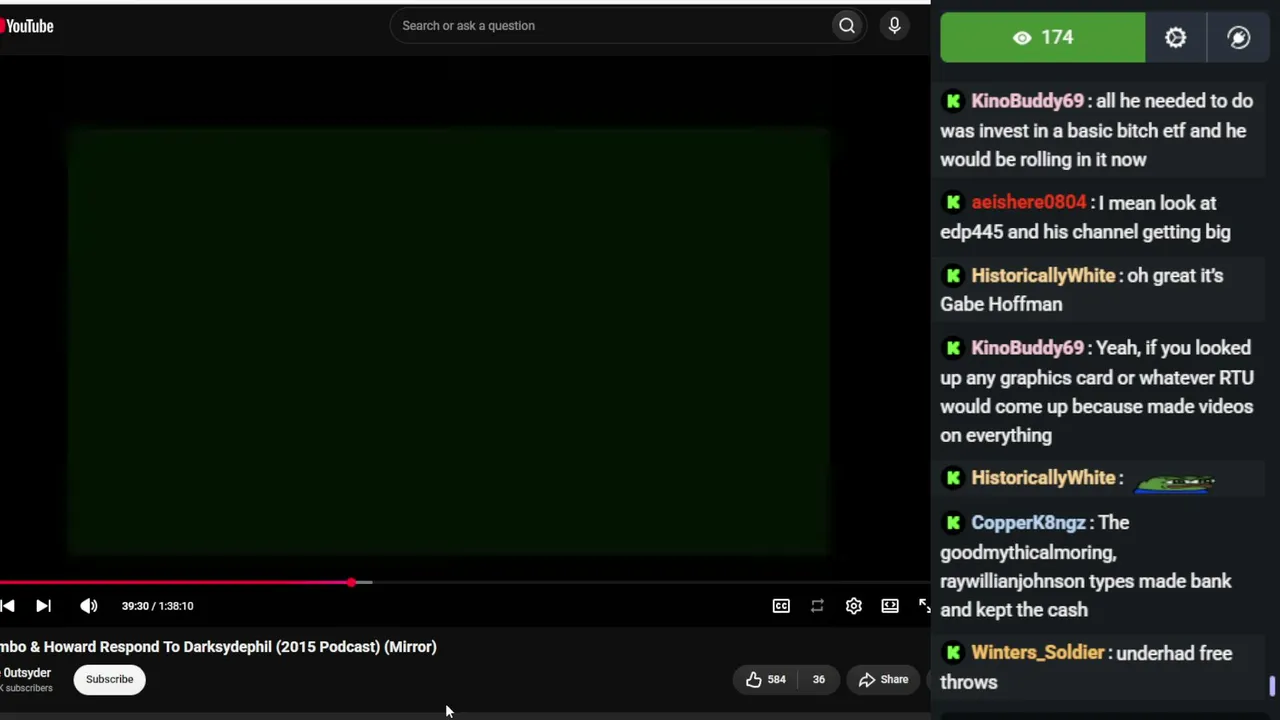Subscribe to the channel

(x=109, y=679)
